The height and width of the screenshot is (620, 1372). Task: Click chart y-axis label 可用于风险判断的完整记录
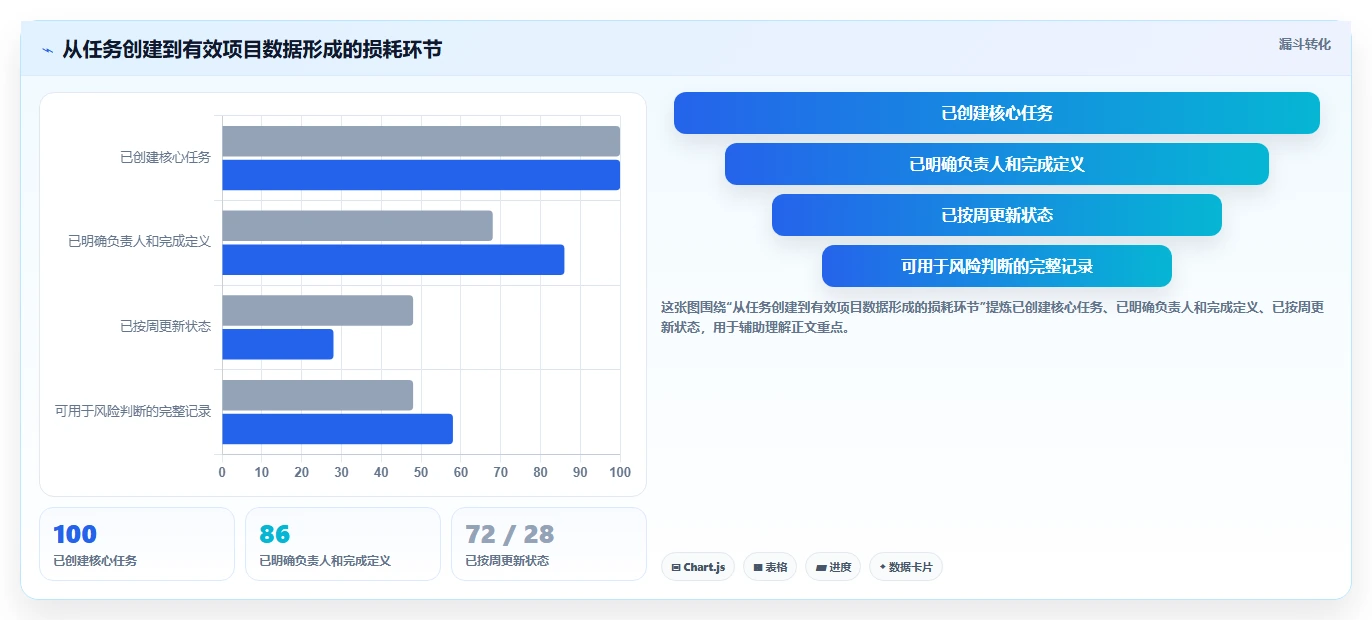coord(133,411)
